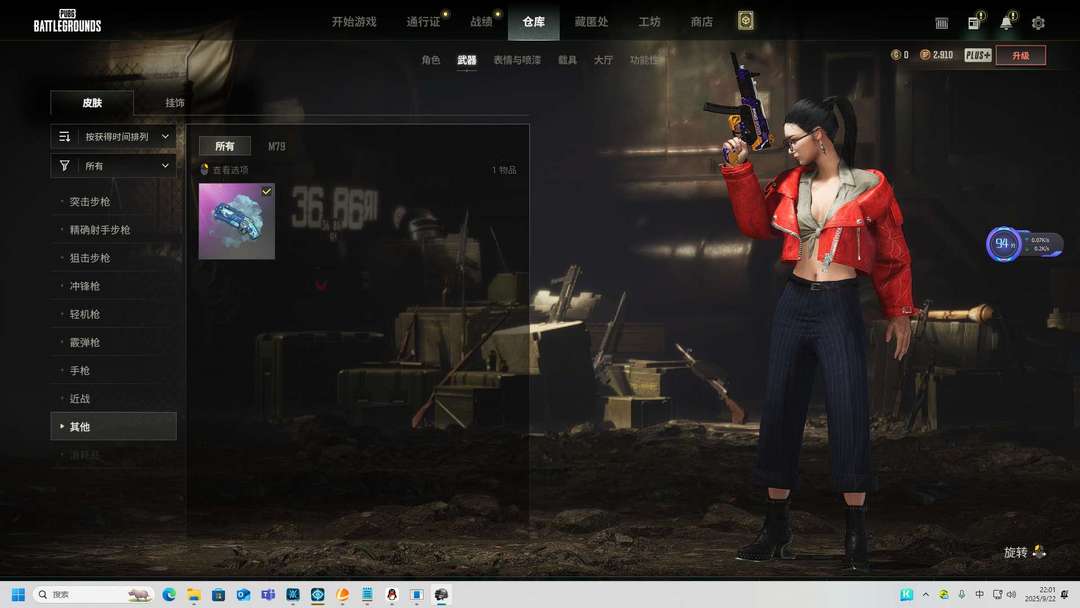Select the 所有 weapon filter tab
Viewport: 1080px width, 608px height.
tap(225, 146)
